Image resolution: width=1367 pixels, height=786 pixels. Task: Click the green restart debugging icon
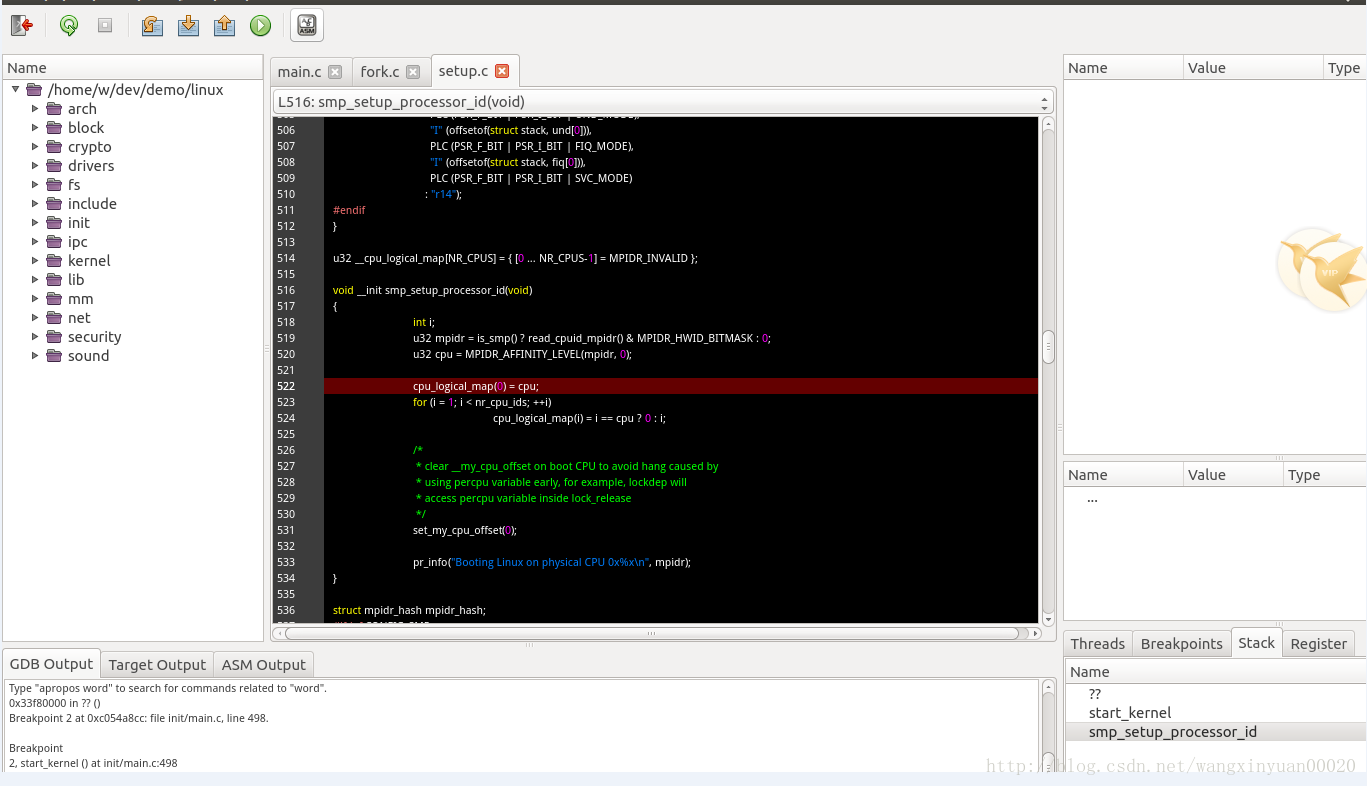[x=69, y=26]
